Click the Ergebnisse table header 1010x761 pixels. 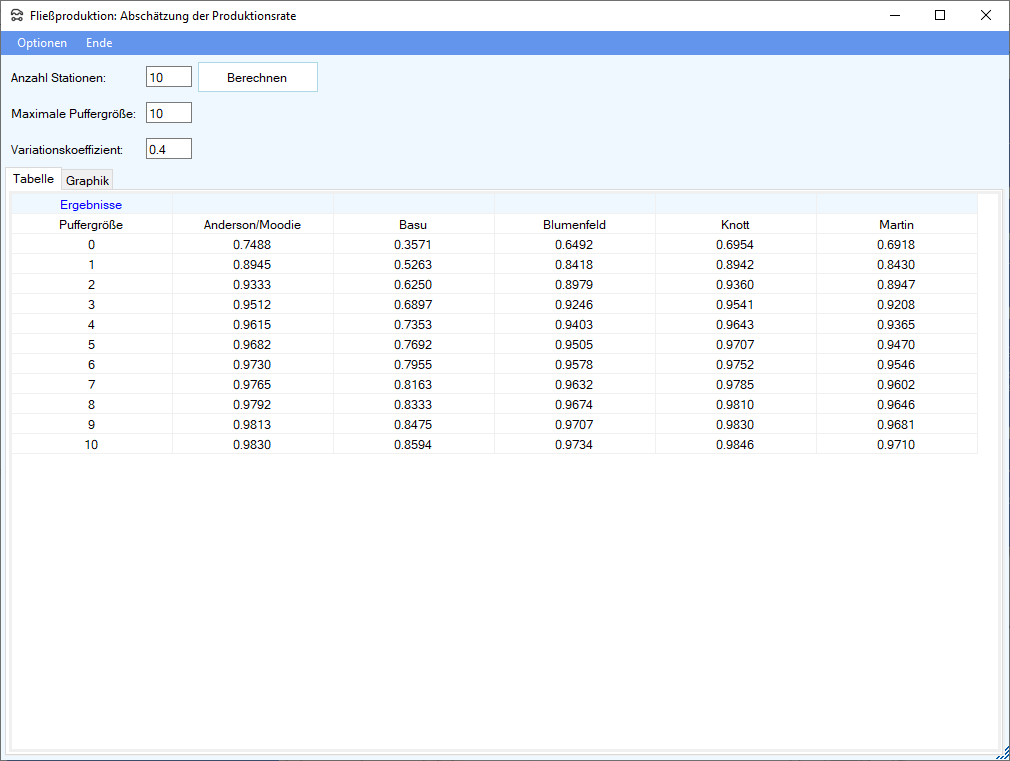[91, 205]
